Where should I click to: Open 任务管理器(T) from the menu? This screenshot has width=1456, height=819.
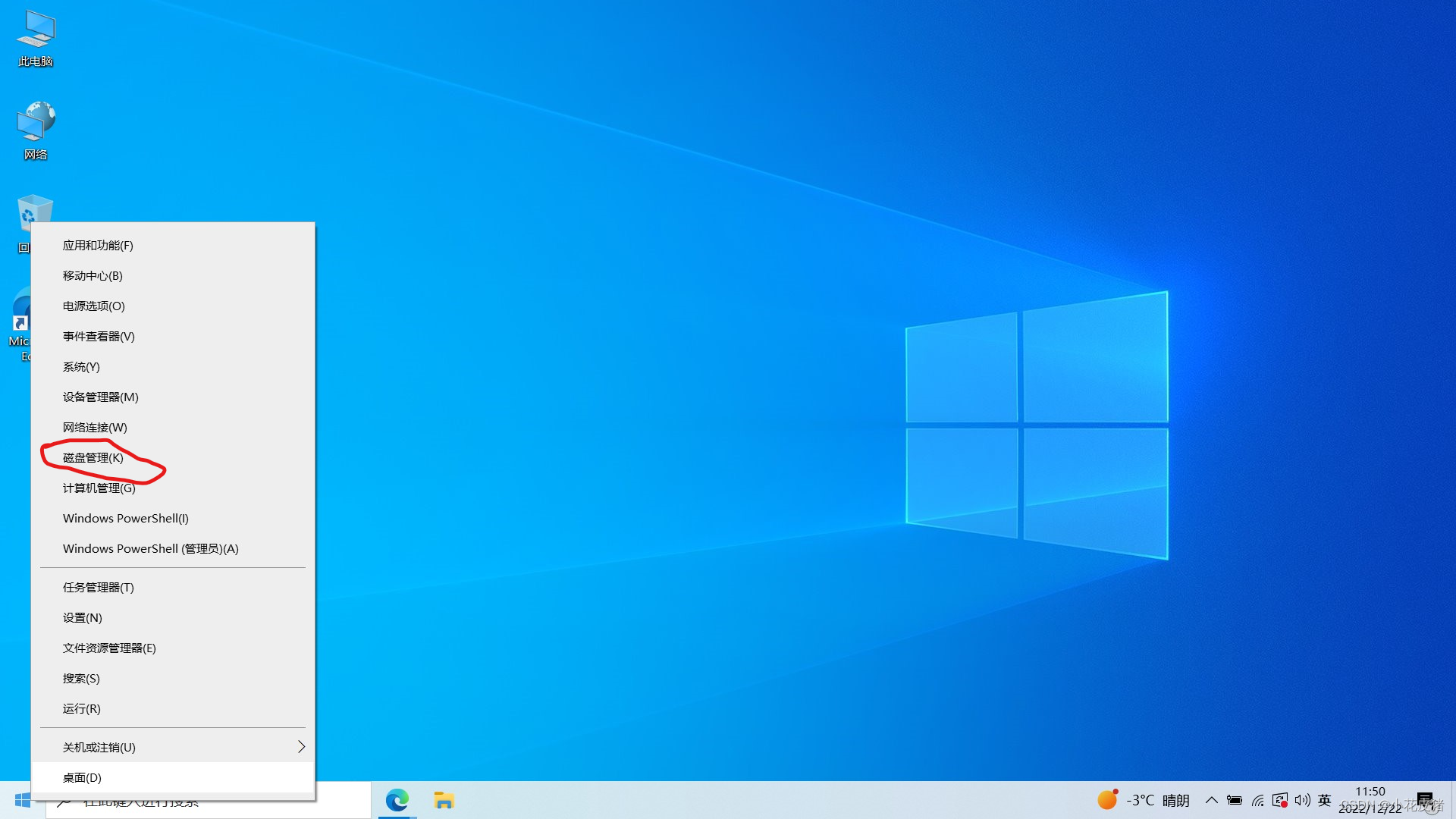[98, 588]
